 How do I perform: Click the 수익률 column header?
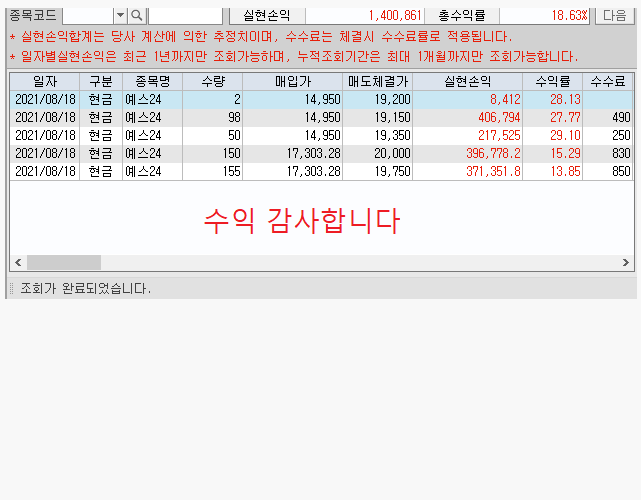coord(552,82)
